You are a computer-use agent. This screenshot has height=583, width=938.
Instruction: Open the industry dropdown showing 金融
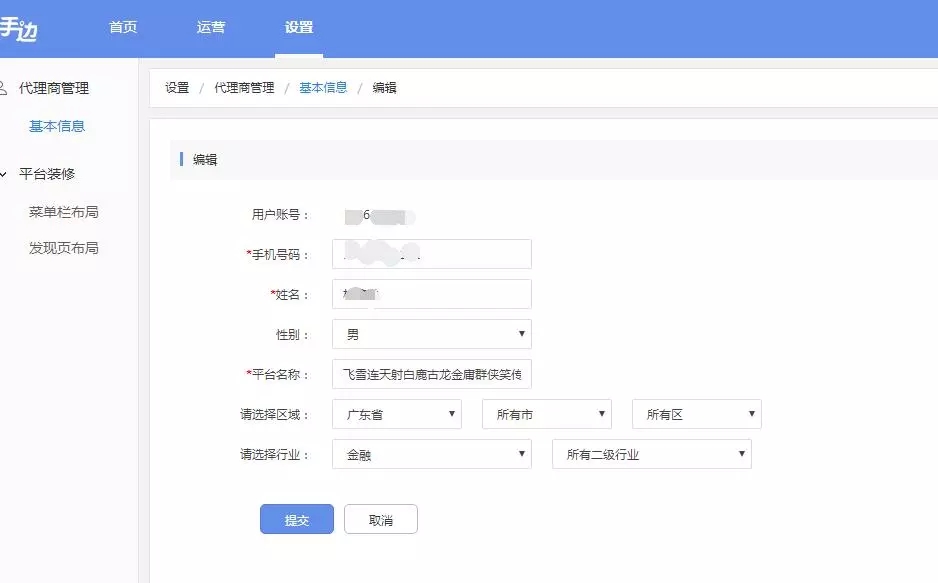click(x=431, y=454)
